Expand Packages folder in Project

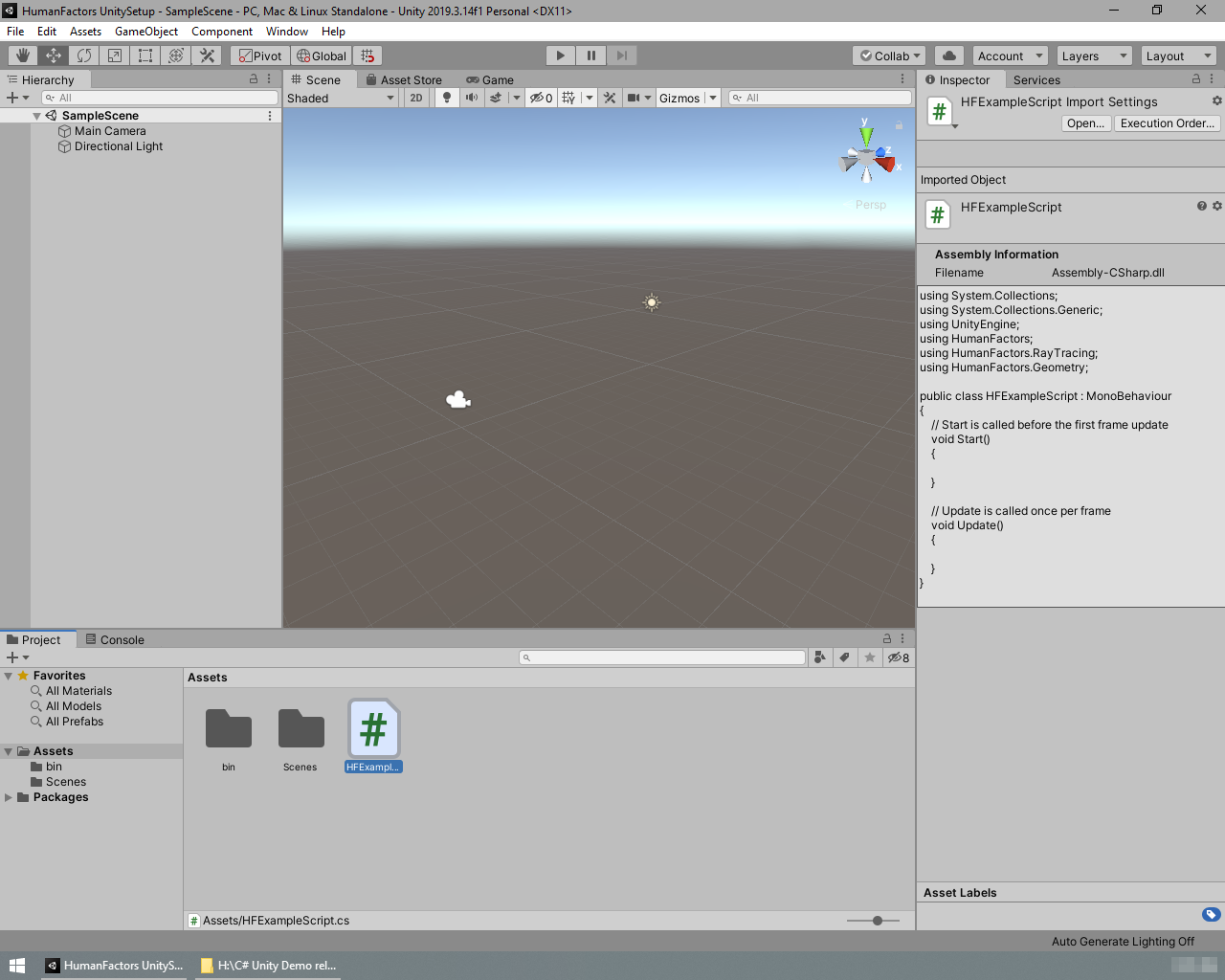[x=9, y=797]
